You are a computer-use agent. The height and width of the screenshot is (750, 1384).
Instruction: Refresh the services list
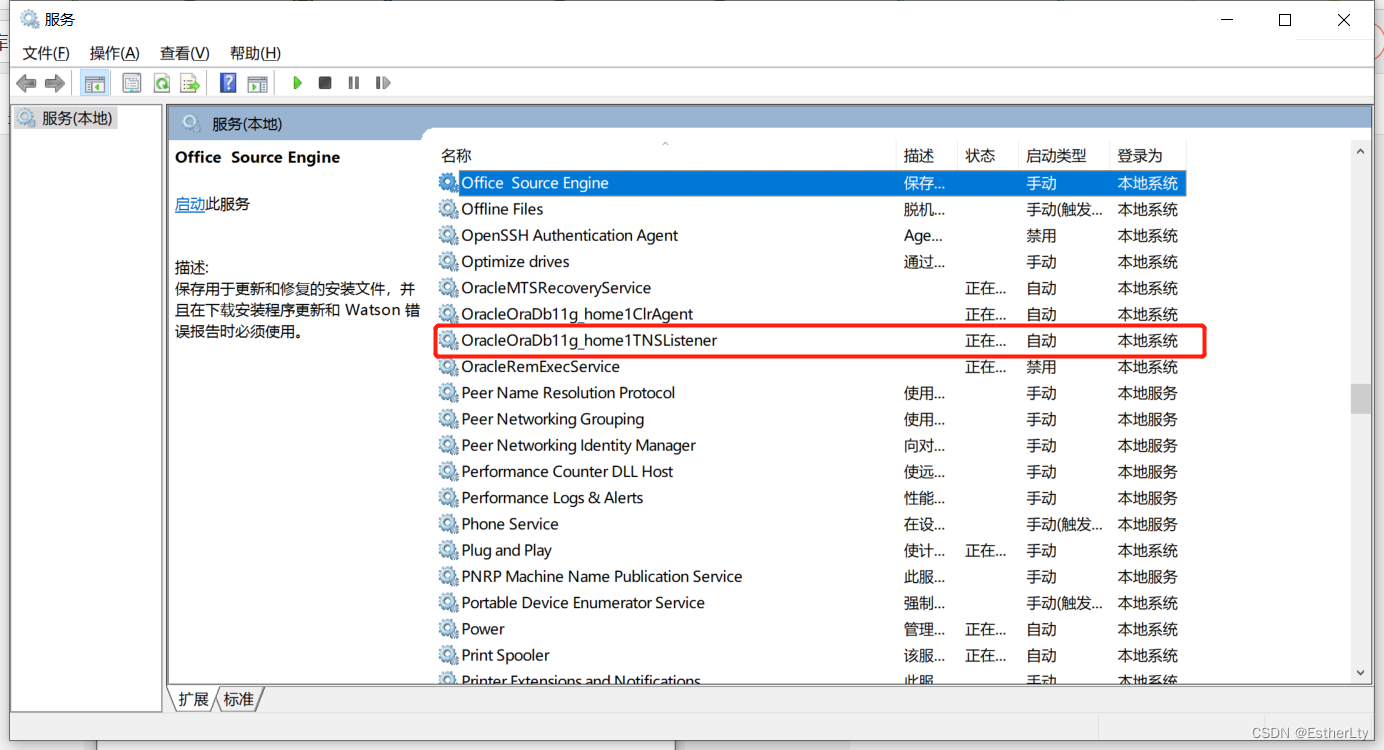[x=161, y=83]
